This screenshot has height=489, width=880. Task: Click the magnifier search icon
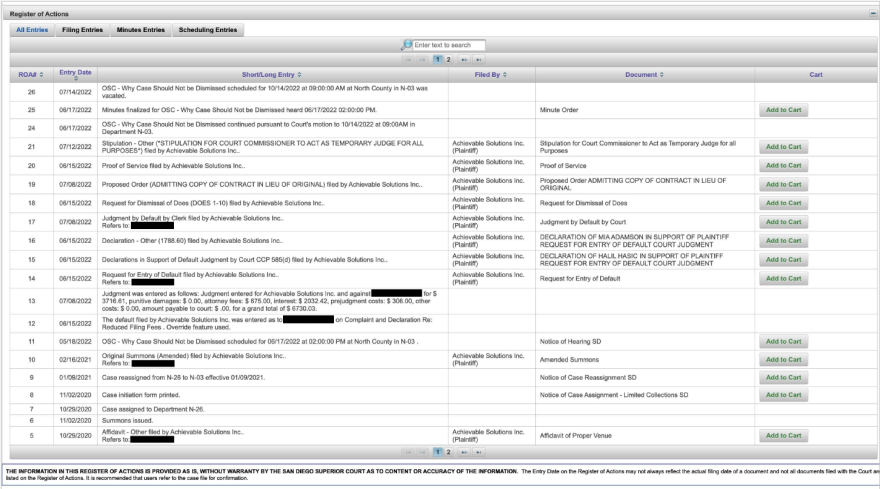pyautogui.click(x=408, y=45)
